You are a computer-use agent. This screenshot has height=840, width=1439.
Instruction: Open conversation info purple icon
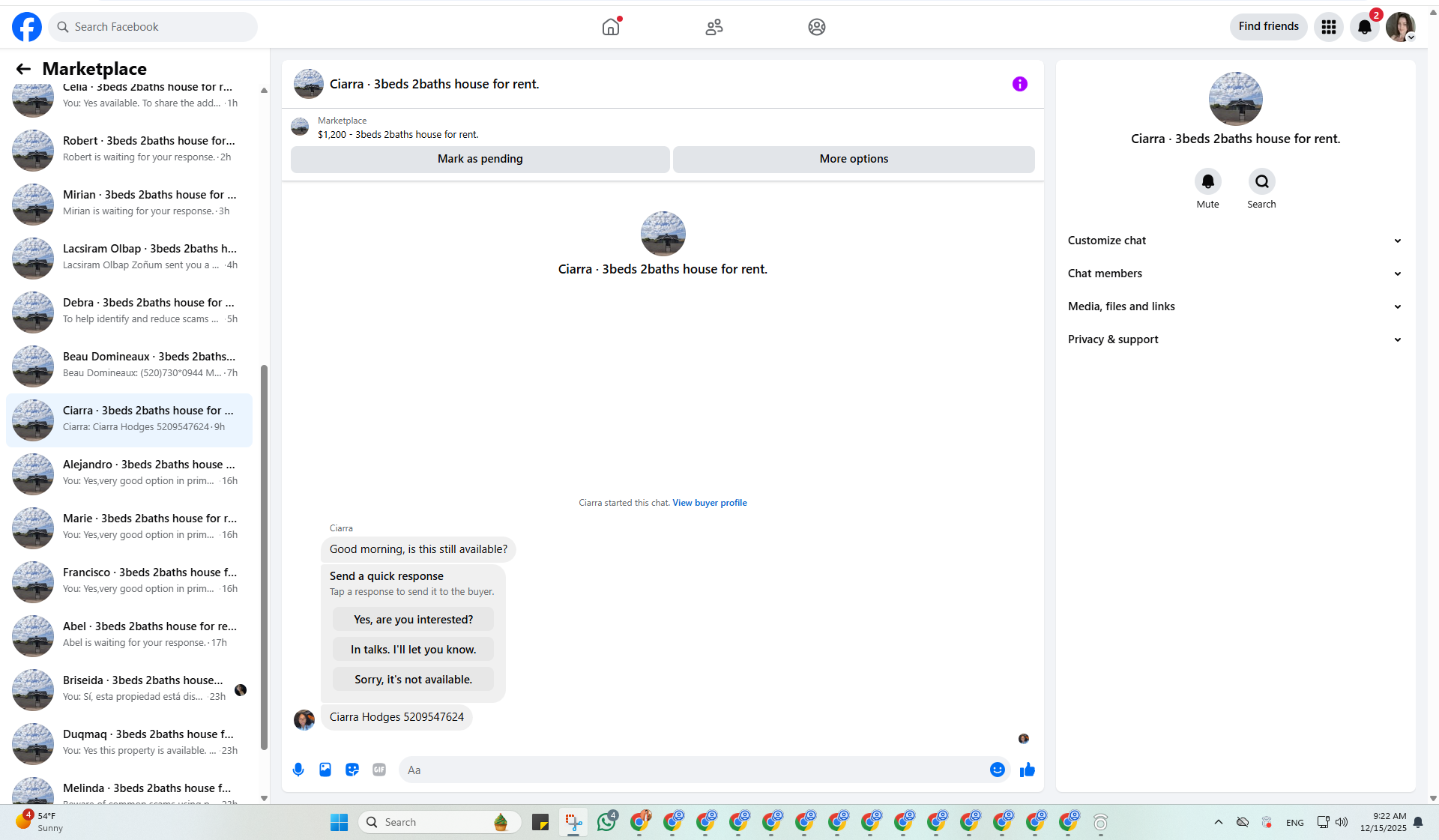point(1020,84)
